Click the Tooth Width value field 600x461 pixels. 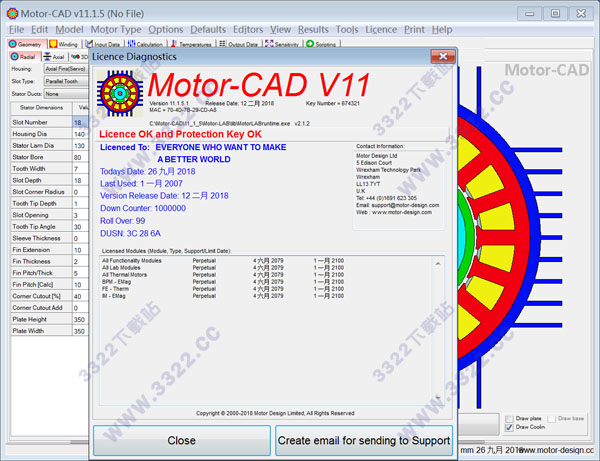pos(80,169)
